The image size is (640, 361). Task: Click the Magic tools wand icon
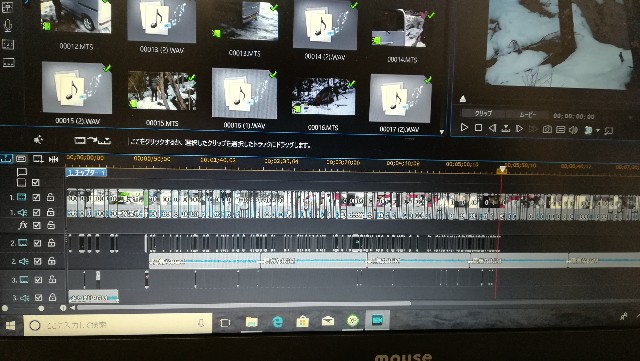[x=38, y=140]
